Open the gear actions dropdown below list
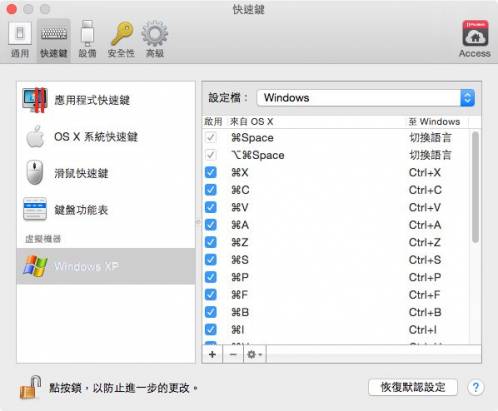The width and height of the screenshot is (498, 411). point(255,354)
